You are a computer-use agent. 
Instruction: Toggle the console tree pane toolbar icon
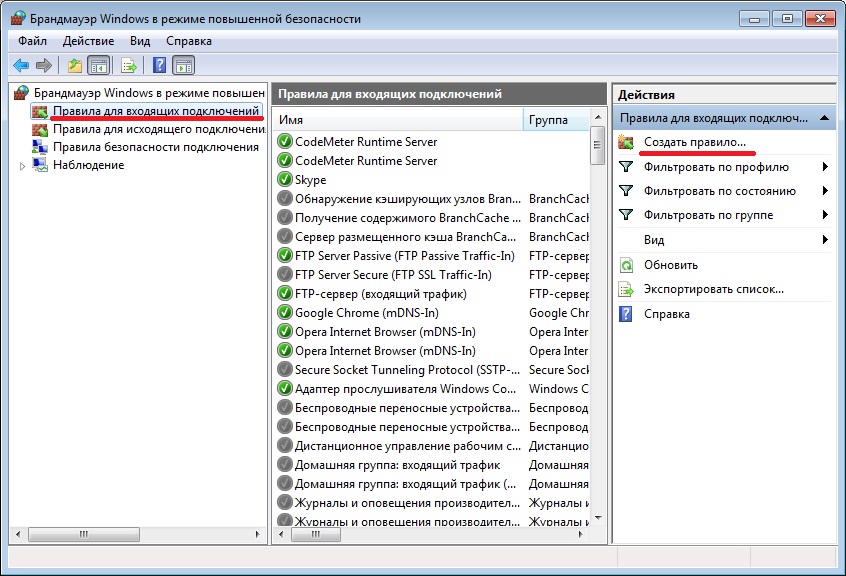(99, 66)
